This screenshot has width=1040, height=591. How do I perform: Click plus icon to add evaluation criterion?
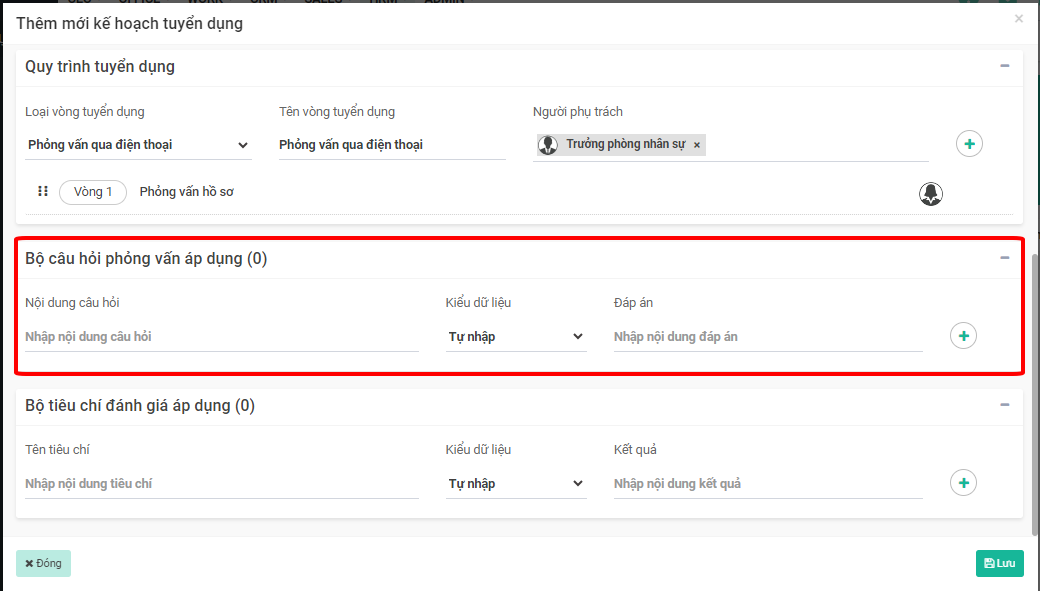pos(963,483)
